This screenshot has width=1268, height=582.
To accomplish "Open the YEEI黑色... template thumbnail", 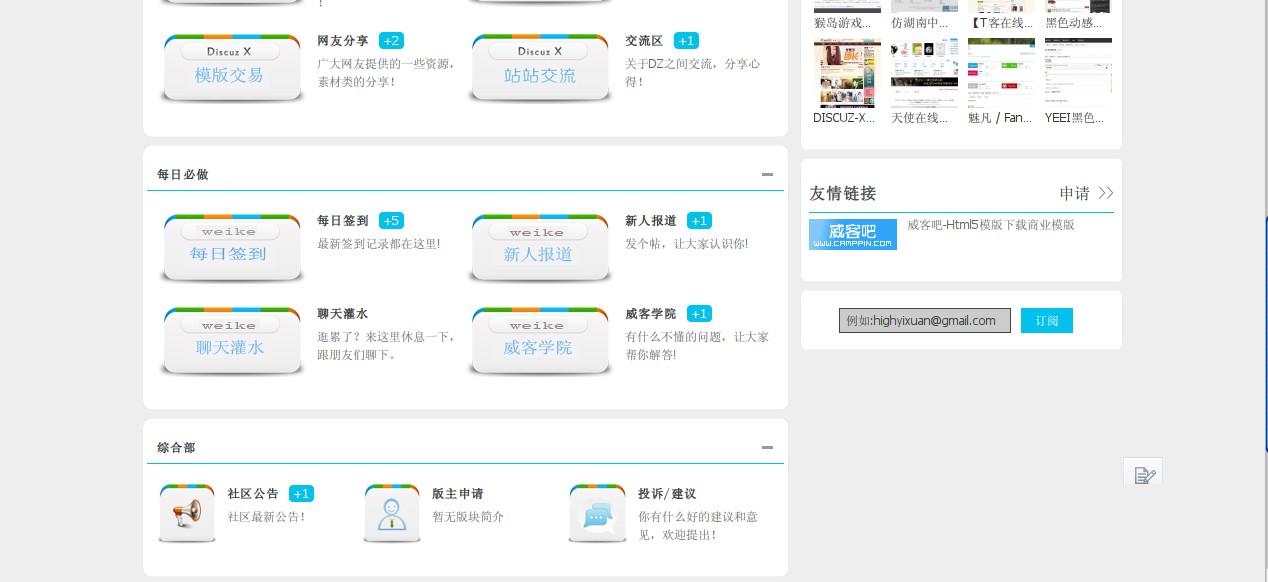I will 1078,72.
